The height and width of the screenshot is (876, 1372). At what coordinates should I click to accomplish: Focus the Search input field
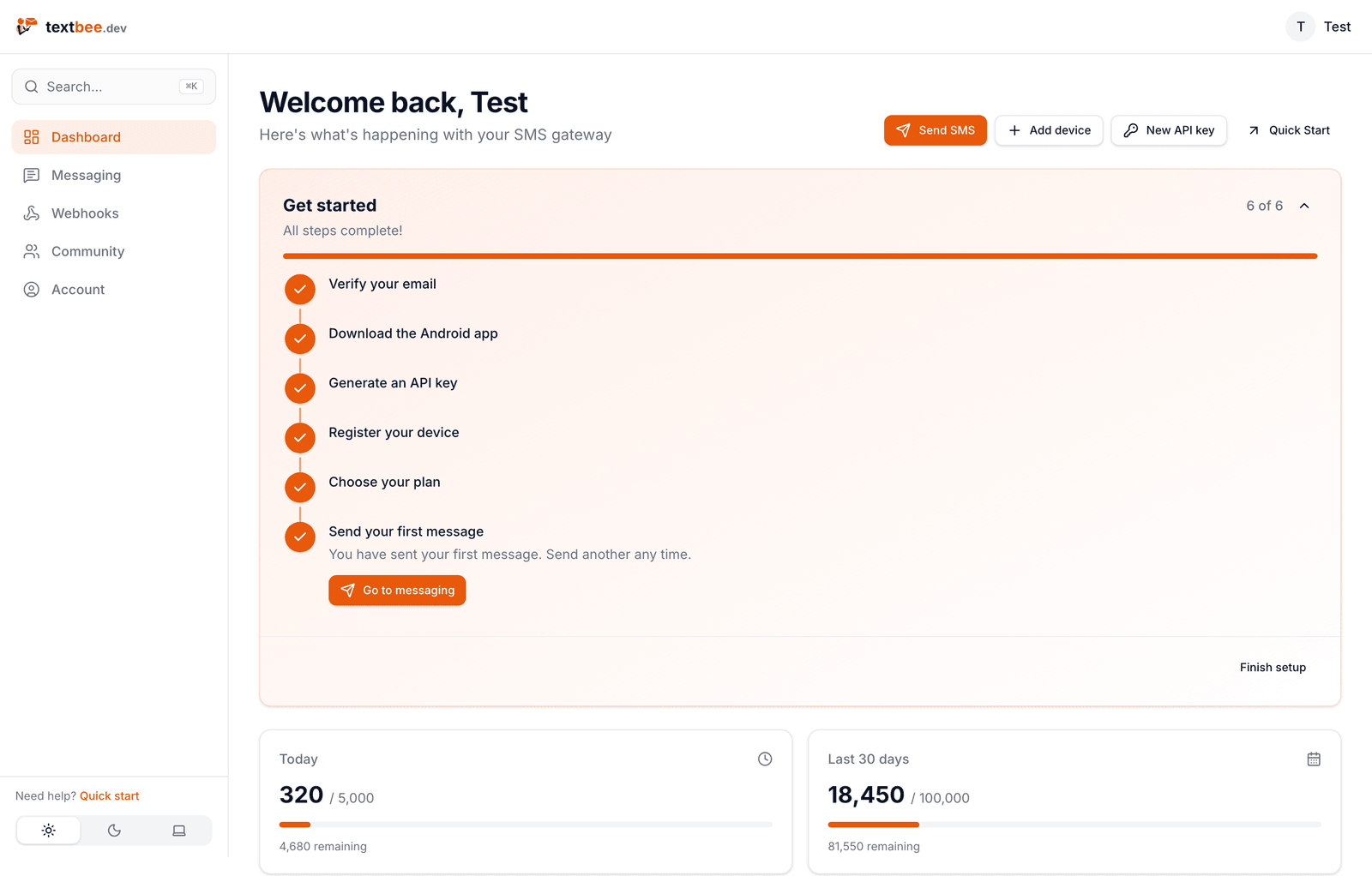tap(114, 87)
